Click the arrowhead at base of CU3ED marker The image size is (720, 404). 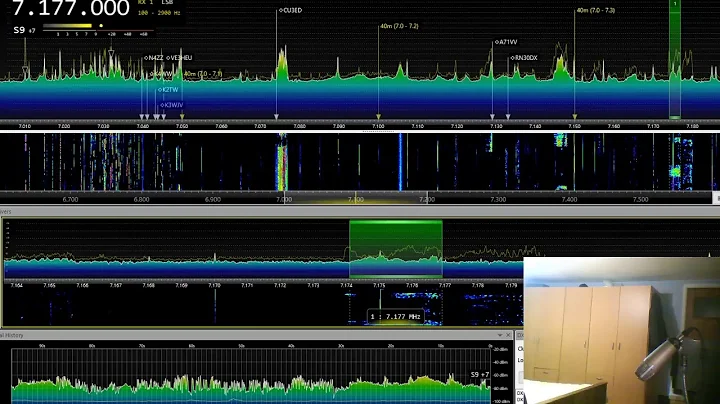point(276,117)
